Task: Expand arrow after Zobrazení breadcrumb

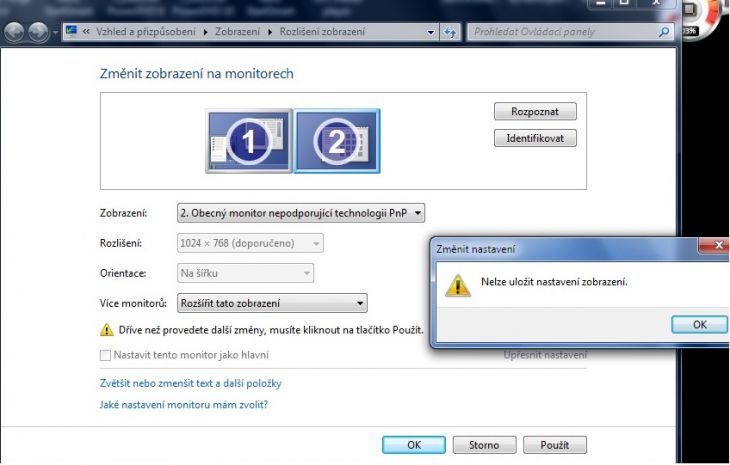Action: pyautogui.click(x=270, y=32)
